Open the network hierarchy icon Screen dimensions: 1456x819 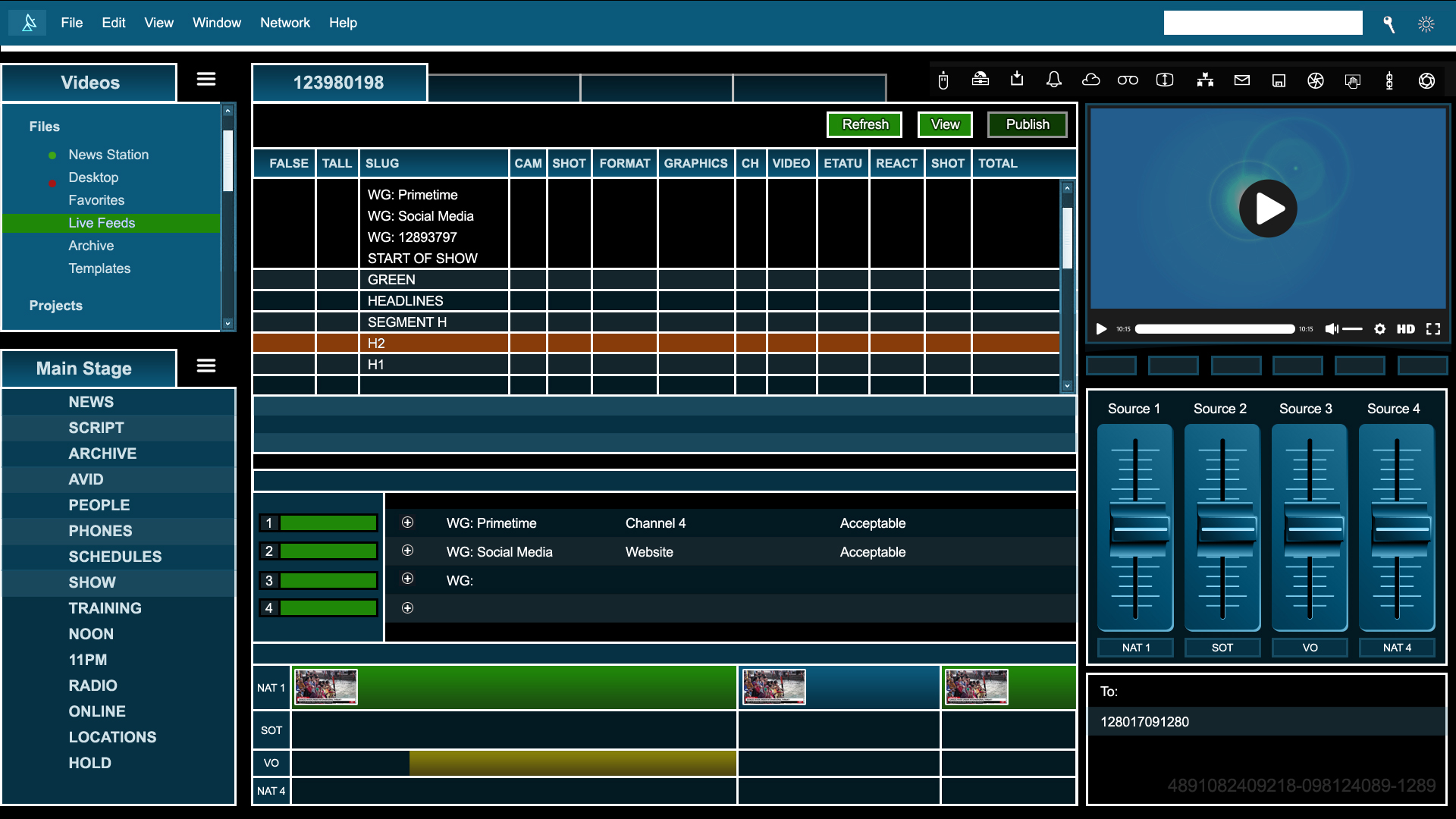click(x=1205, y=80)
